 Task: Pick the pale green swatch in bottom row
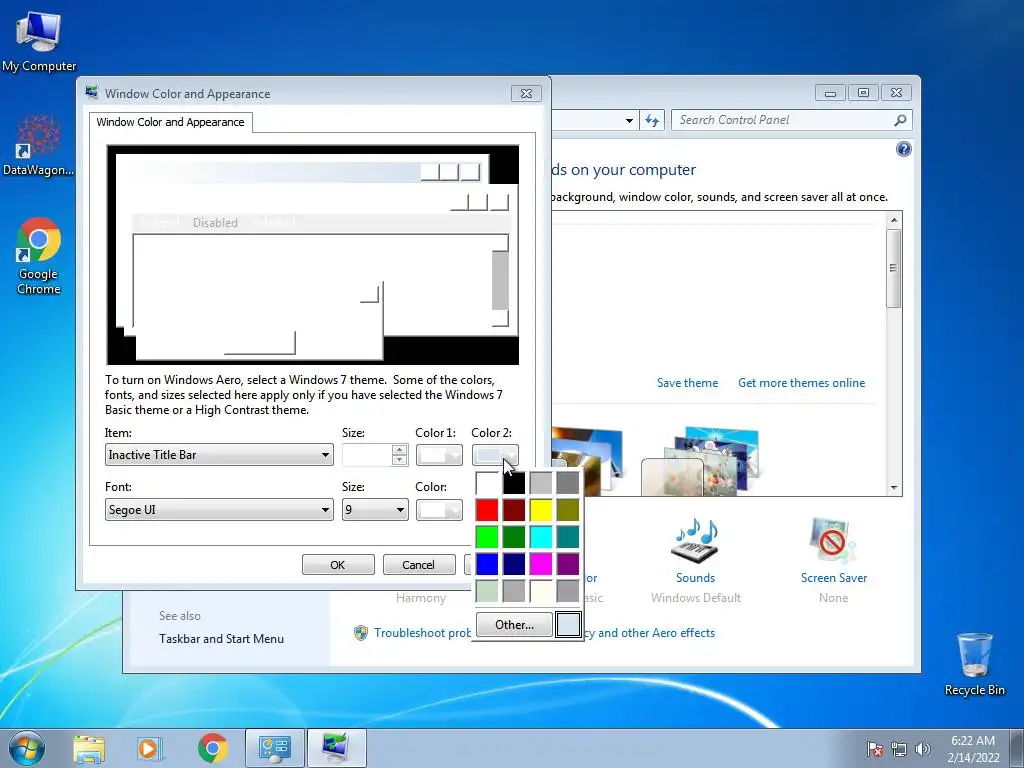click(x=487, y=591)
